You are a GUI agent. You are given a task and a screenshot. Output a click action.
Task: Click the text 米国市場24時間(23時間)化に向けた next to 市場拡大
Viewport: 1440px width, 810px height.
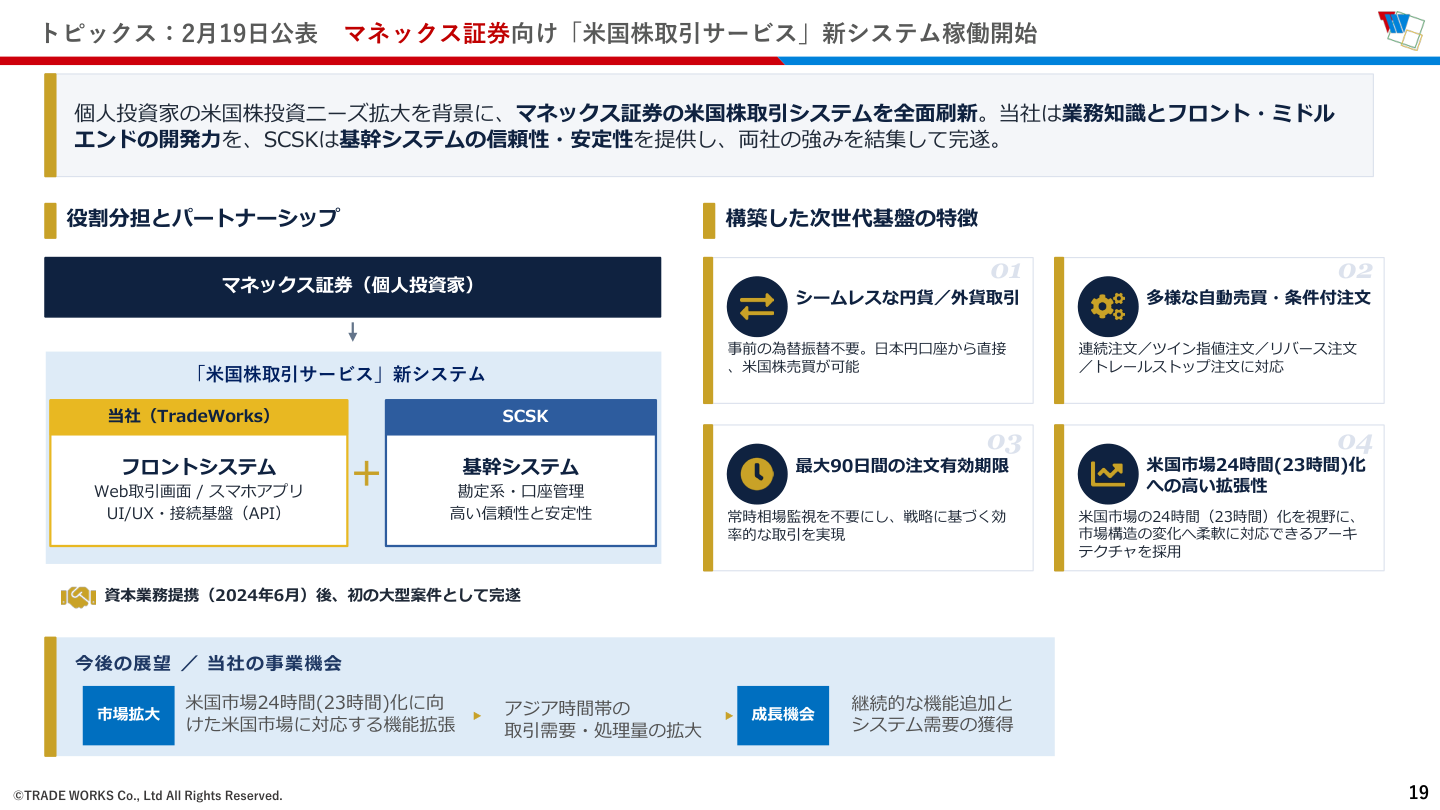[320, 714]
